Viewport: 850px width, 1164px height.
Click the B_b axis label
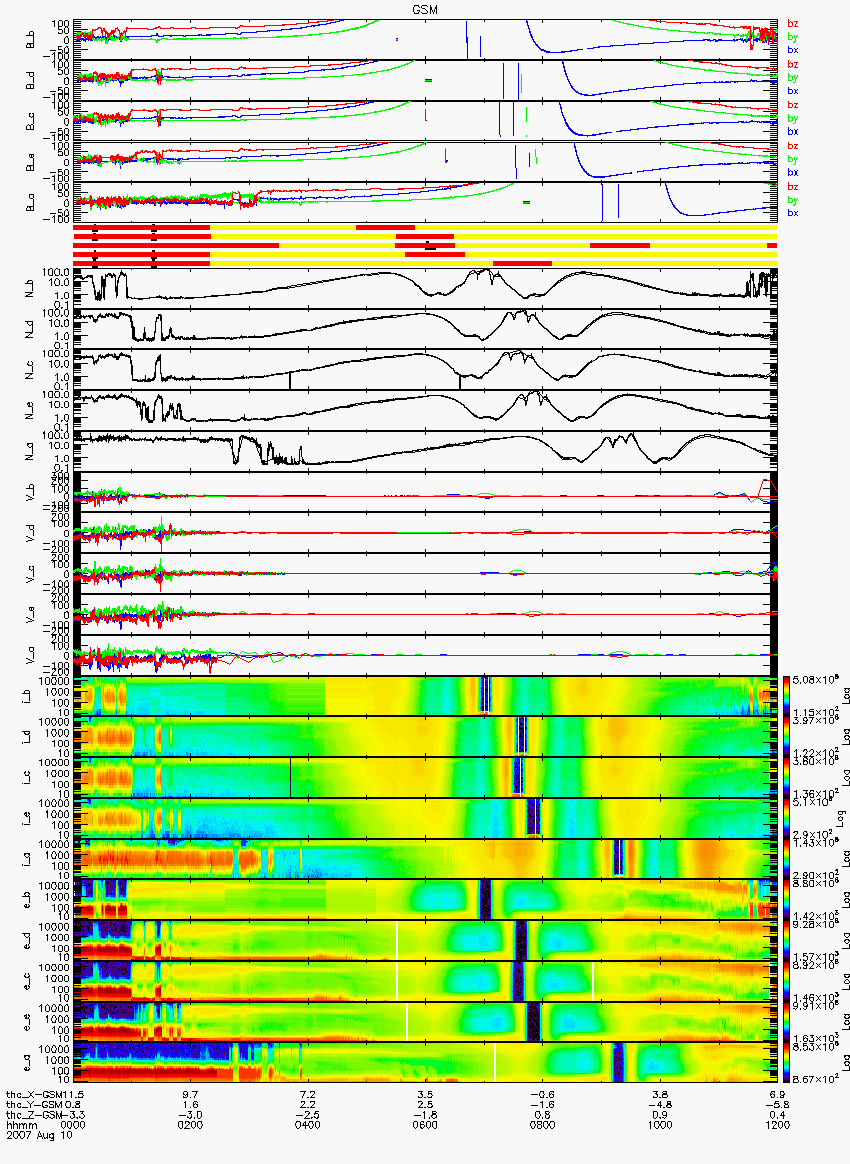point(30,39)
